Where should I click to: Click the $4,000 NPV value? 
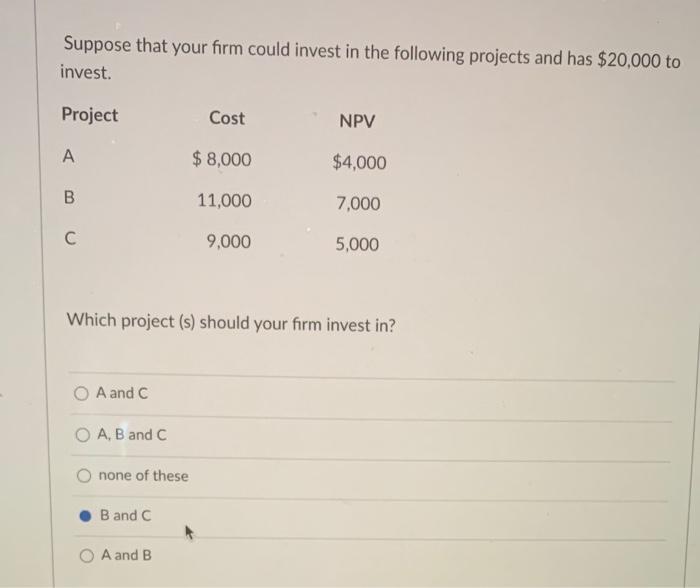click(359, 162)
